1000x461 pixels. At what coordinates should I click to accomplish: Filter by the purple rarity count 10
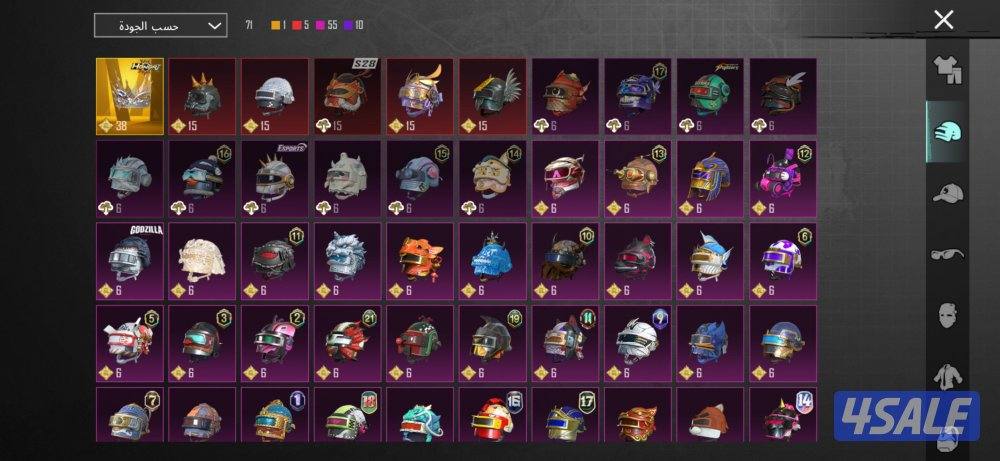click(354, 26)
